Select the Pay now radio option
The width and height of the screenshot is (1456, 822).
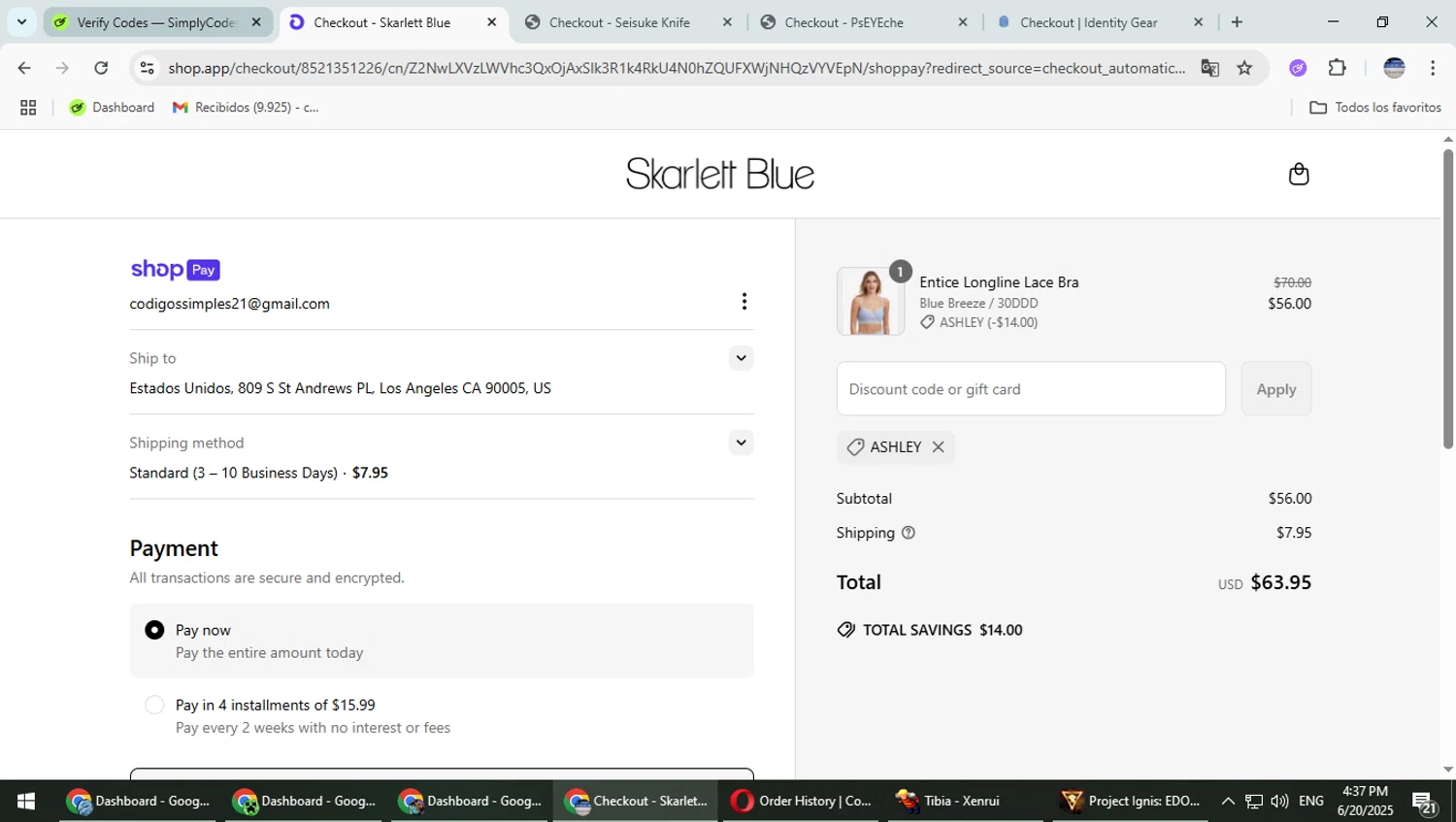pos(154,631)
